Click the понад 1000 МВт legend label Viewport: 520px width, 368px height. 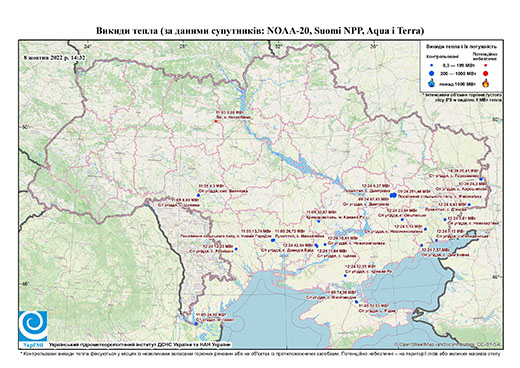[x=457, y=83]
